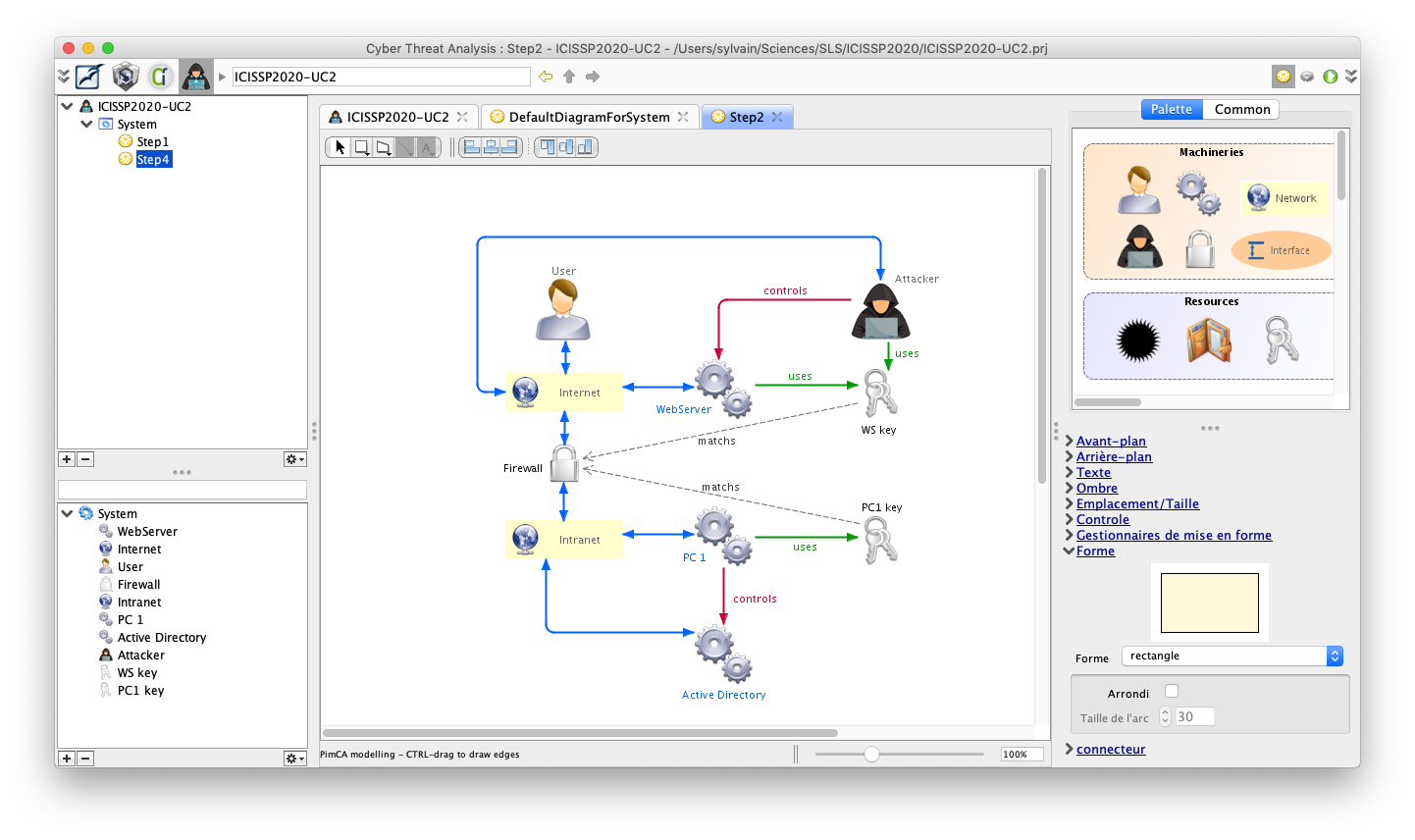1415x840 pixels.
Task: Collapse the System node in lower tree
Action: (x=67, y=513)
